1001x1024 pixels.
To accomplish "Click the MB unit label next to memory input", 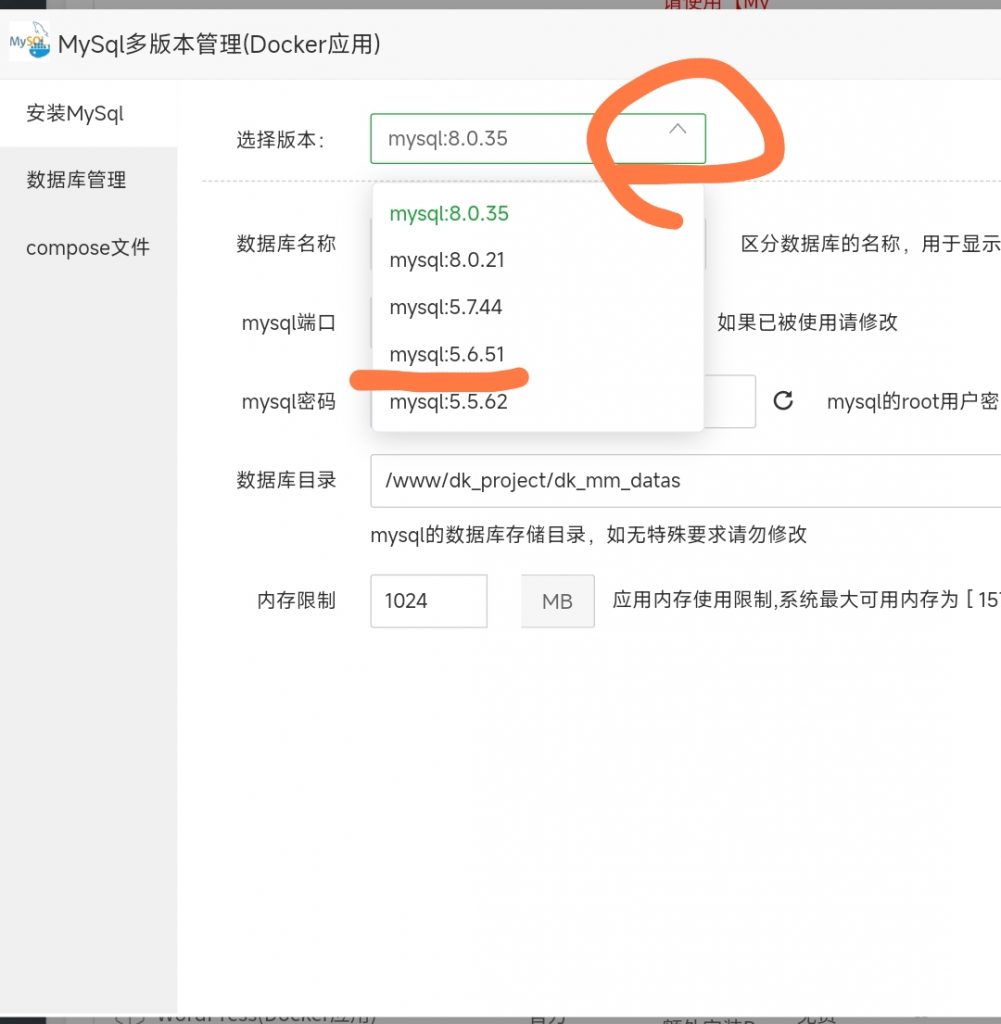I will coord(557,601).
